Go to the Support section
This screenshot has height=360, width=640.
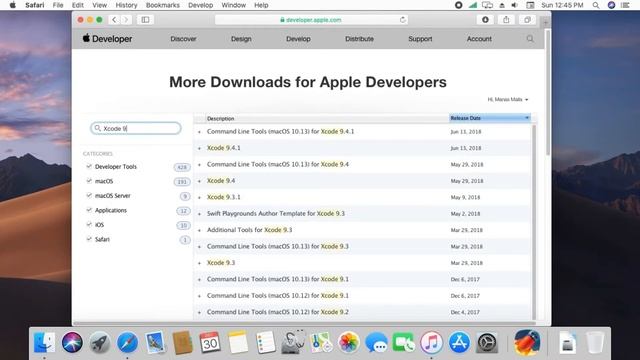coord(420,39)
